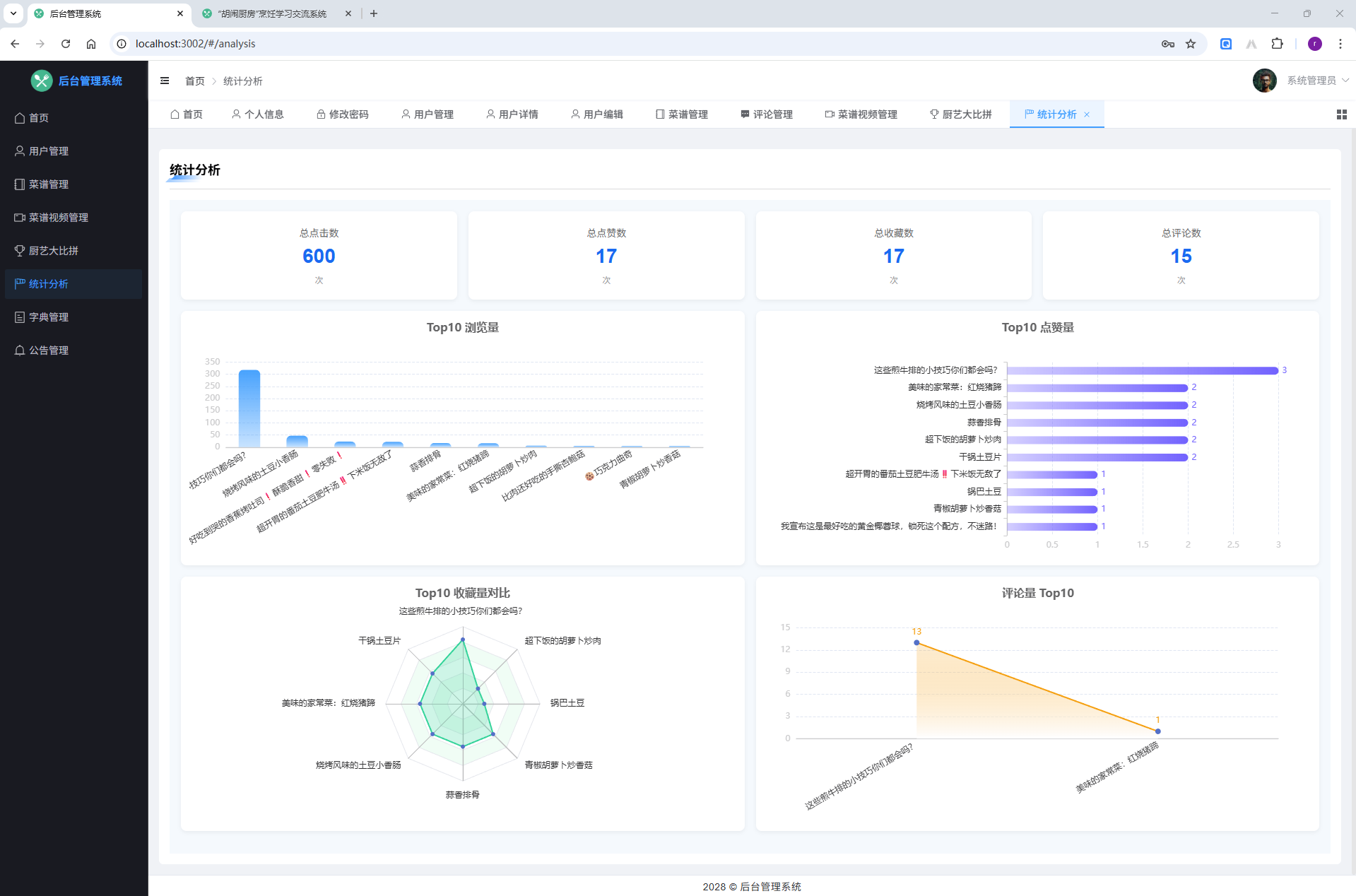Switch to the 菜谱视频管理 page tab
The height and width of the screenshot is (896, 1356).
pyautogui.click(x=861, y=114)
